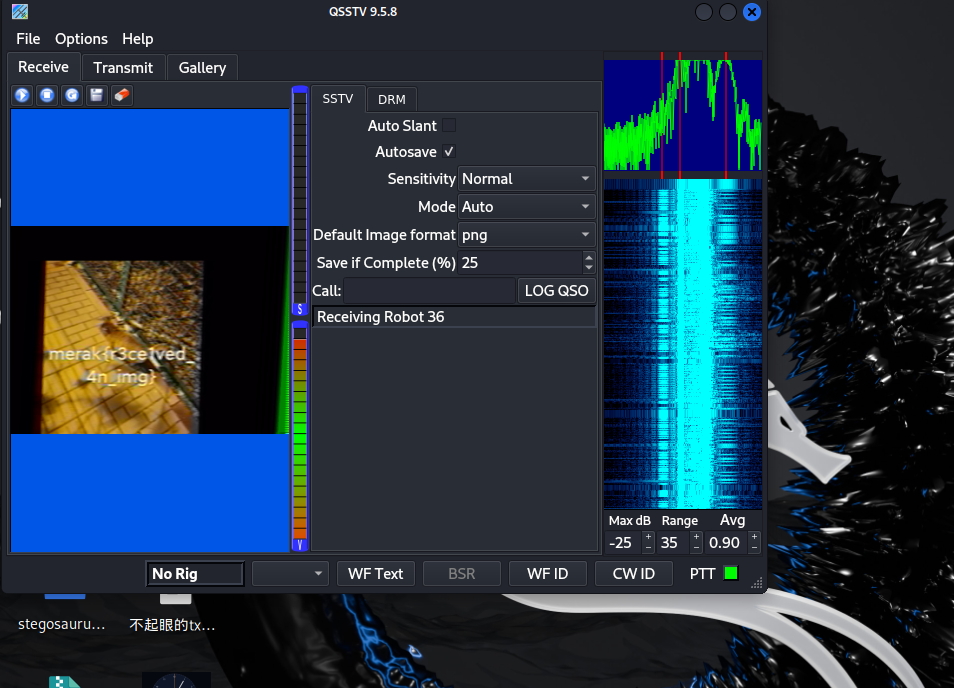Increase the Max dB value
This screenshot has height=688, width=954.
(x=649, y=537)
